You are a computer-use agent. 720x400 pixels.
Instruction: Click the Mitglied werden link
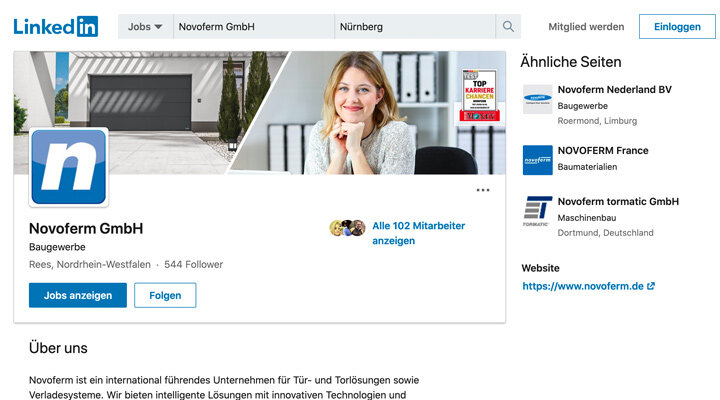(x=586, y=27)
